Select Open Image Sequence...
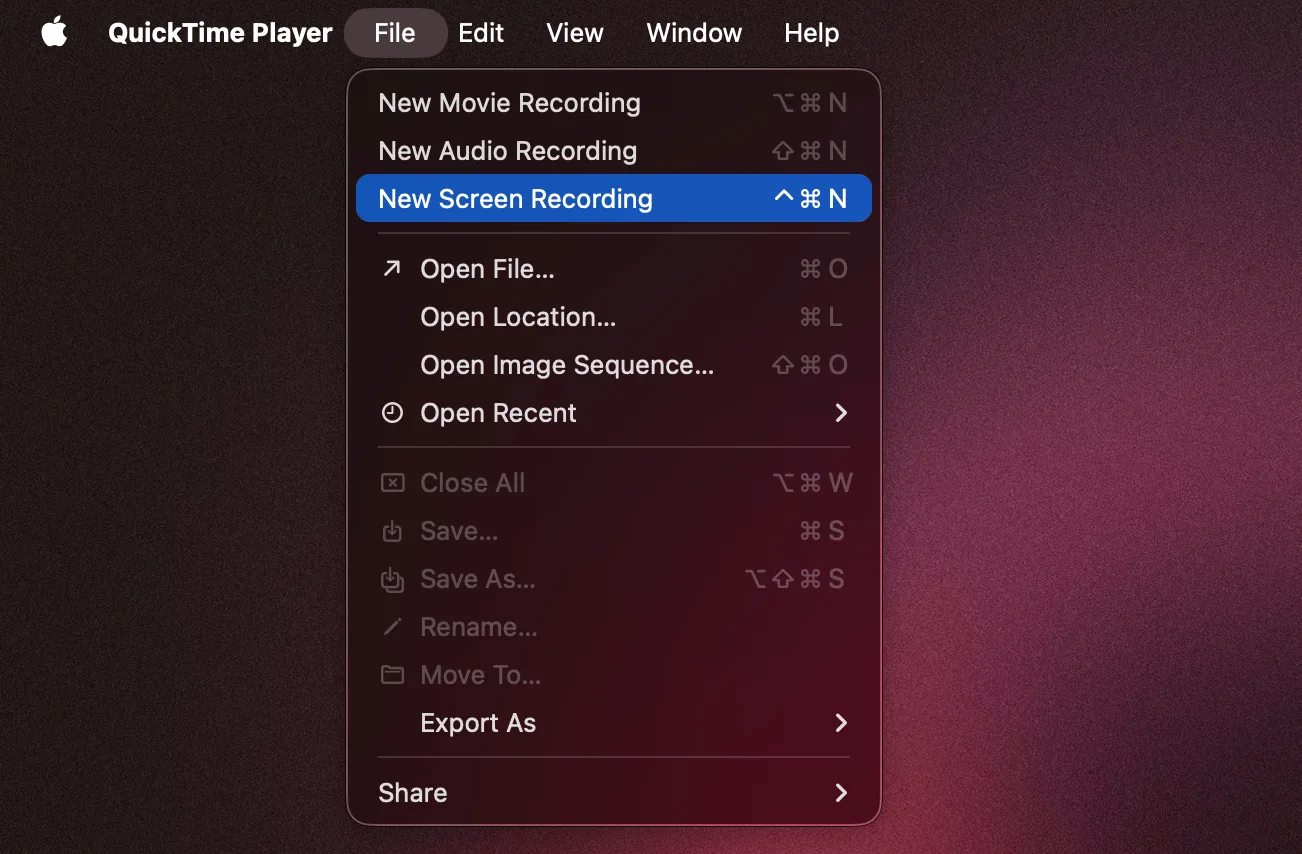 tap(566, 364)
